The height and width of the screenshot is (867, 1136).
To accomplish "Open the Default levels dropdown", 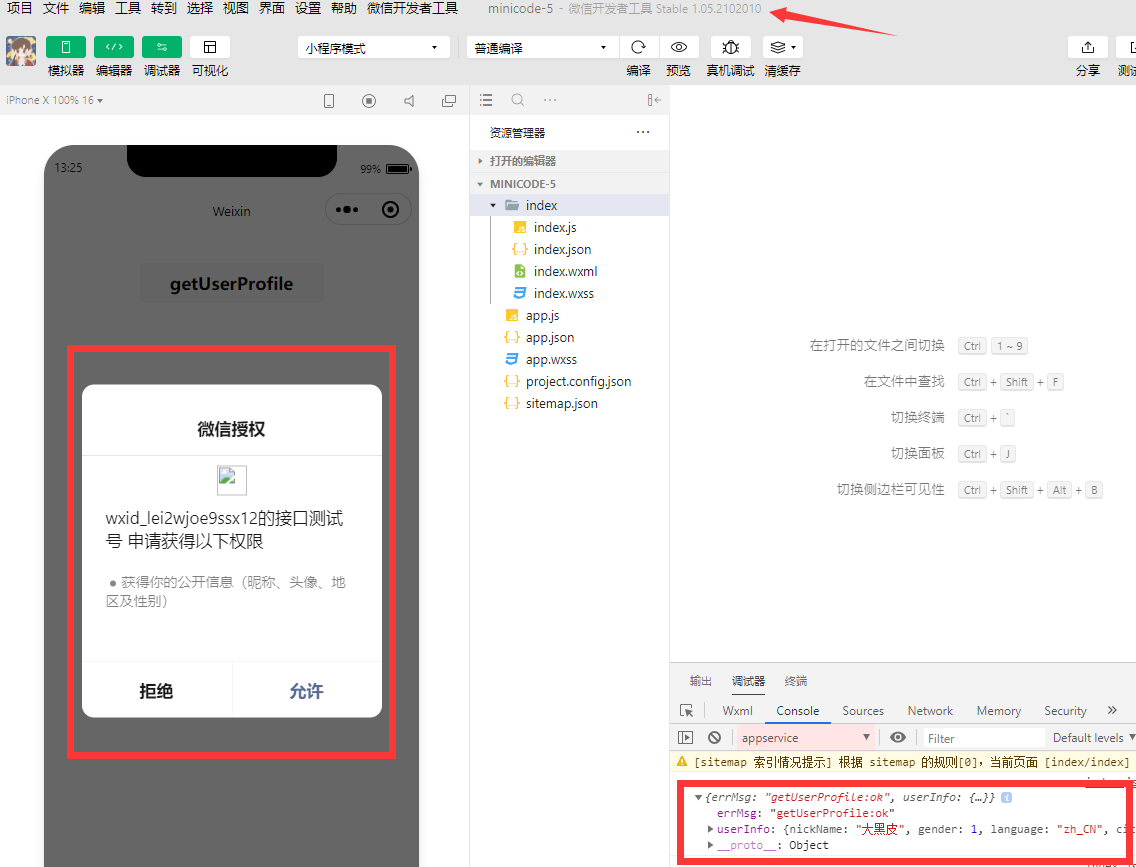I will click(x=1093, y=737).
